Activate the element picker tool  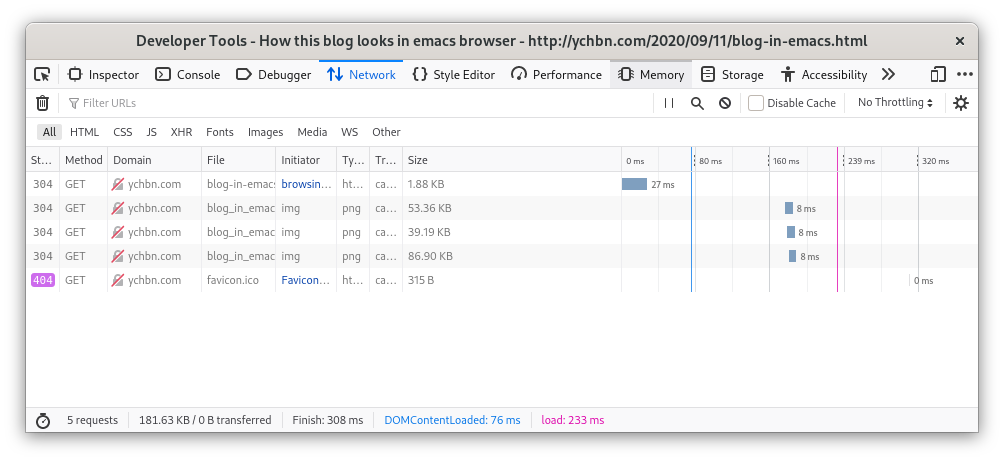42,74
